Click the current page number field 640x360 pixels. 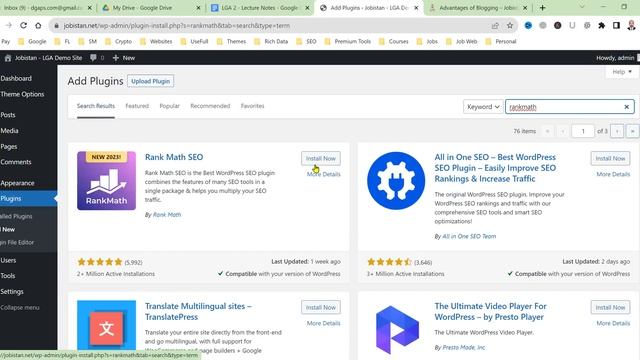pos(583,131)
